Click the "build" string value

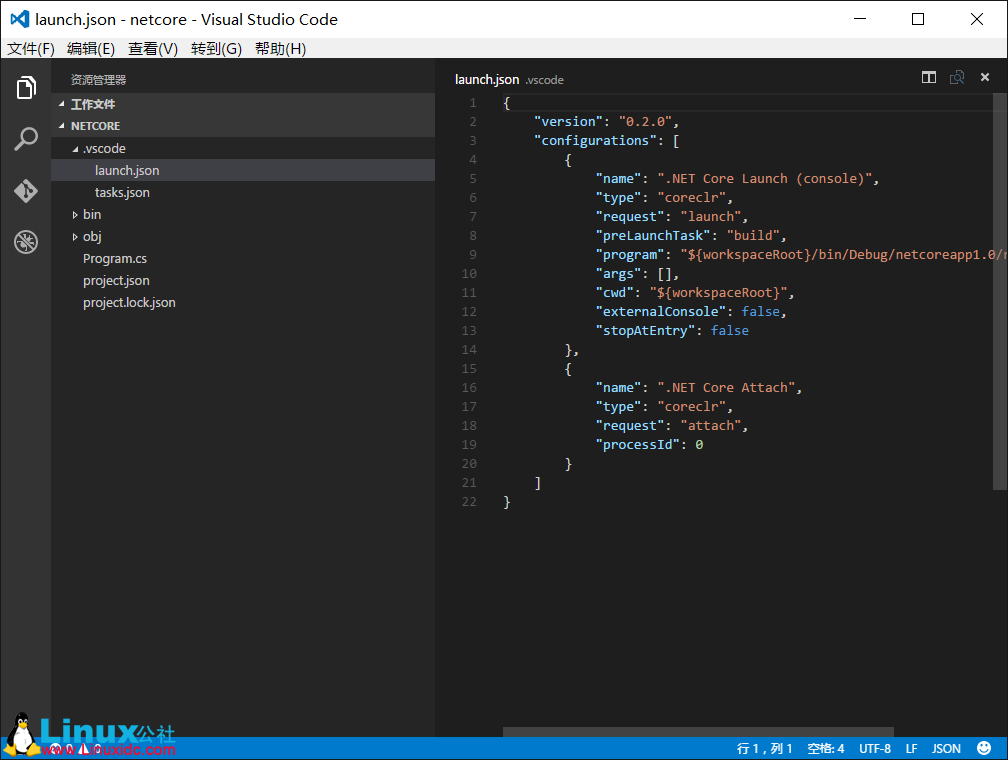[753, 235]
